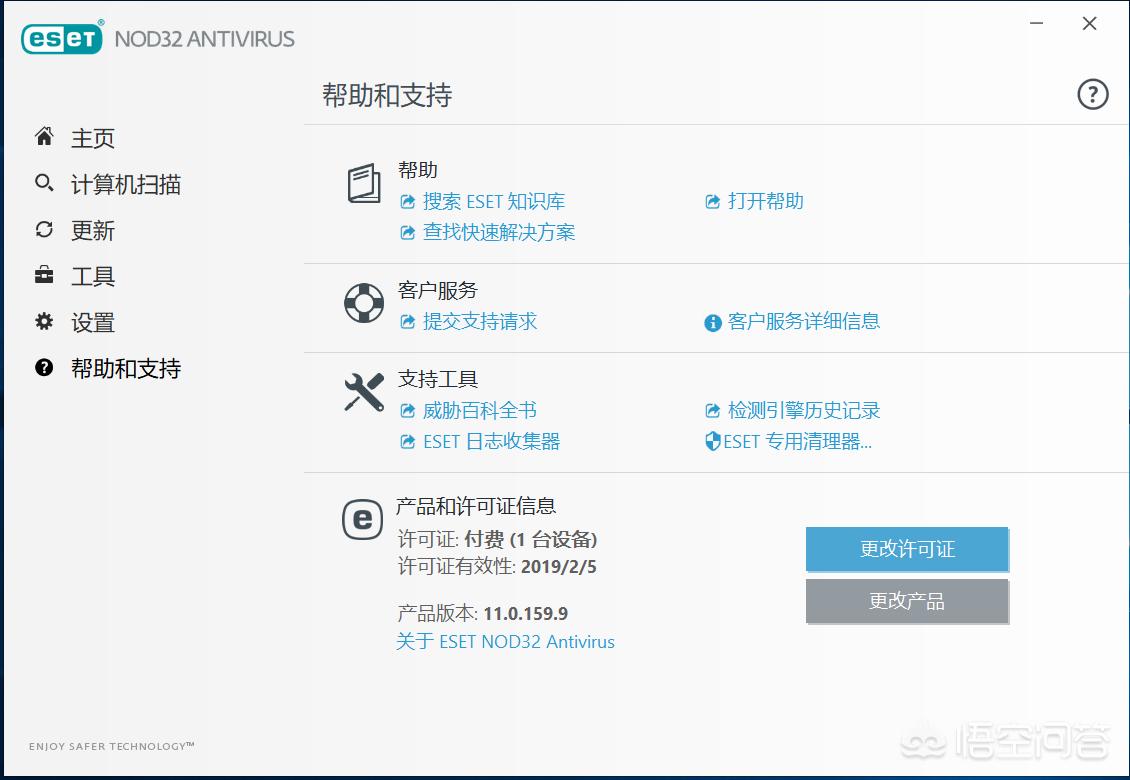Click the book icon in 帮助 section
This screenshot has width=1130, height=780.
pos(364,183)
